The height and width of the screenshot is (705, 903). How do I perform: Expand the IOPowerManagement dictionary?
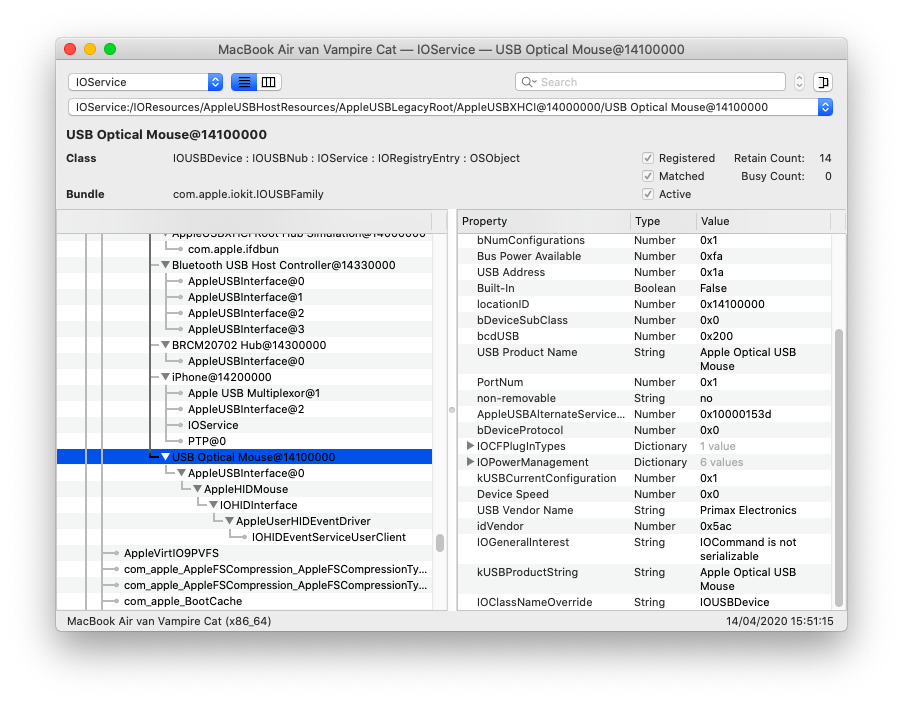[x=470, y=462]
